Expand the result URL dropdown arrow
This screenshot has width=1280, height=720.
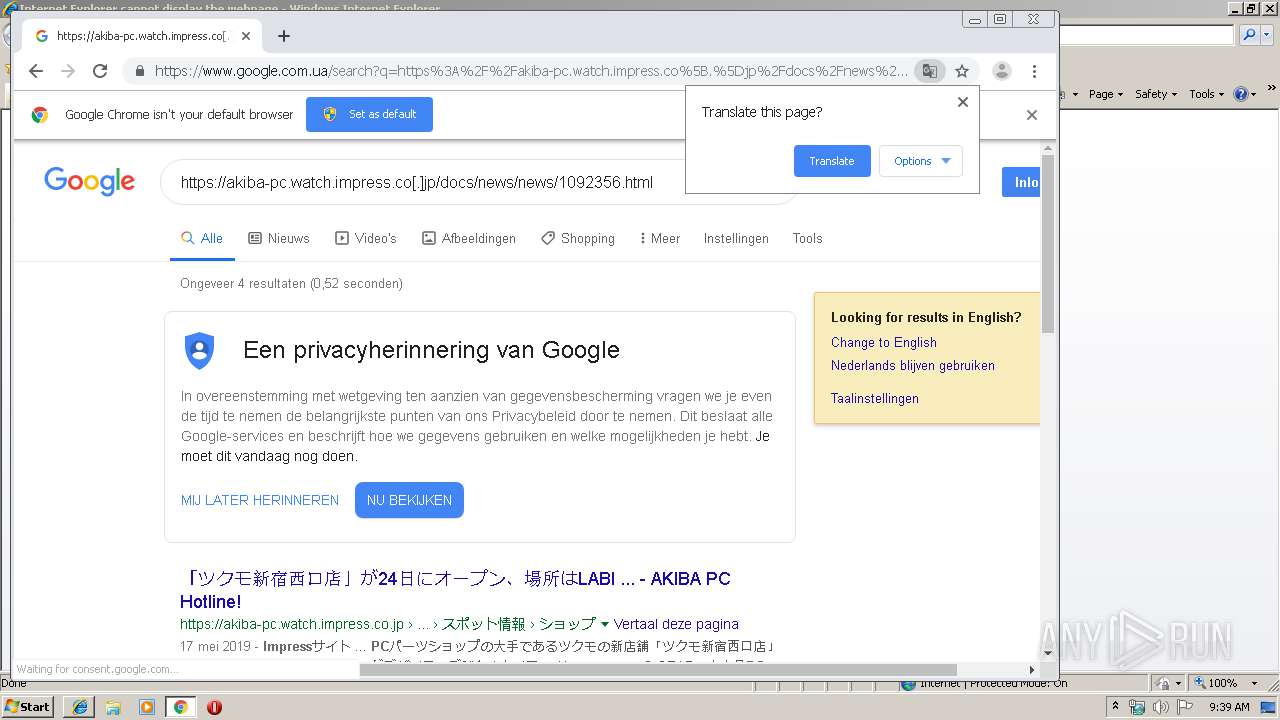pyautogui.click(x=604, y=625)
